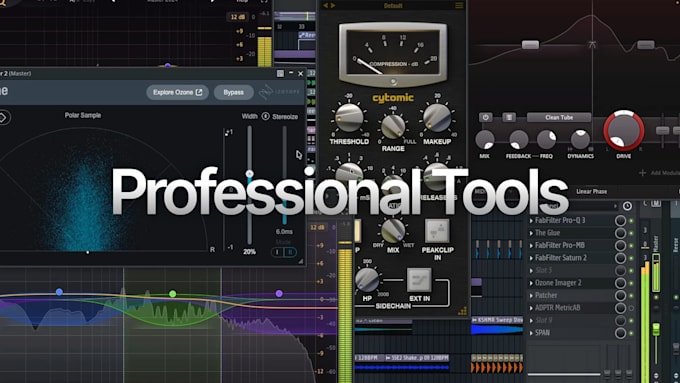
Task: Click the Polar Sample label
Action: [x=83, y=115]
